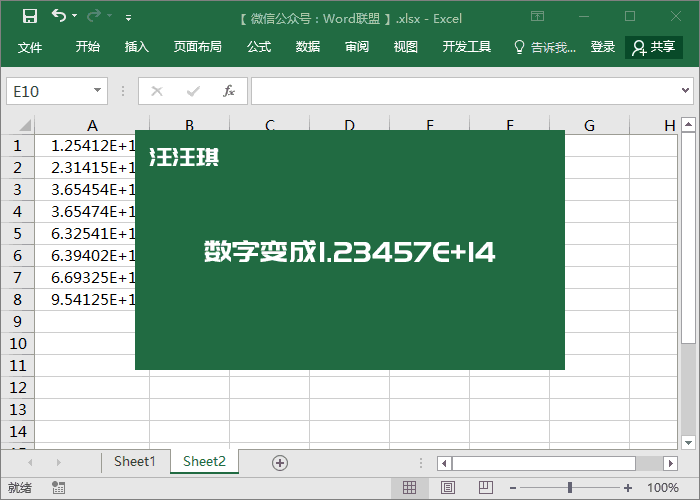The height and width of the screenshot is (500, 700).
Task: Click the previous sheet navigation arrow
Action: point(30,462)
